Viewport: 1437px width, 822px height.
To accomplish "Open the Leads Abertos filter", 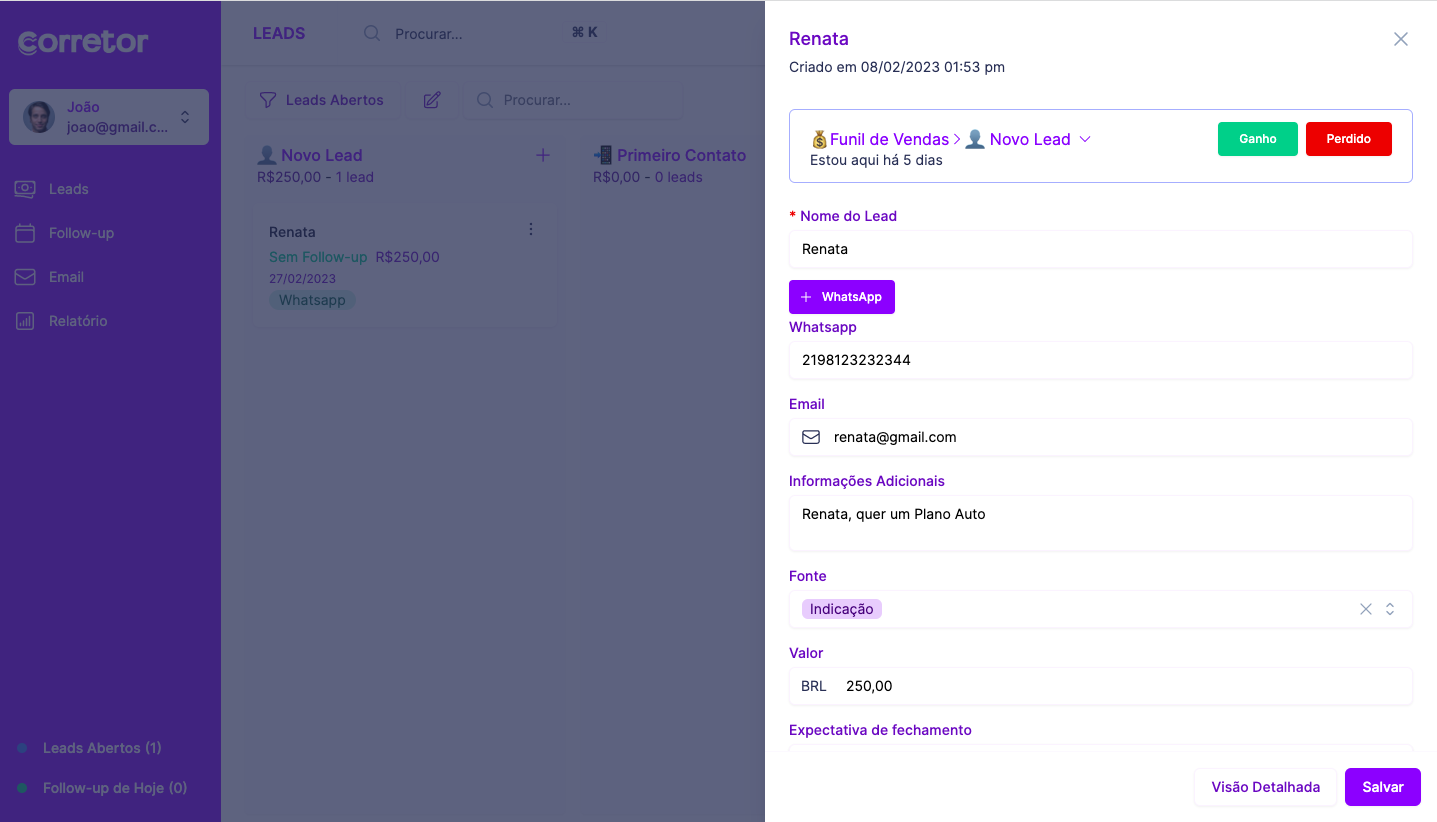I will tap(322, 100).
